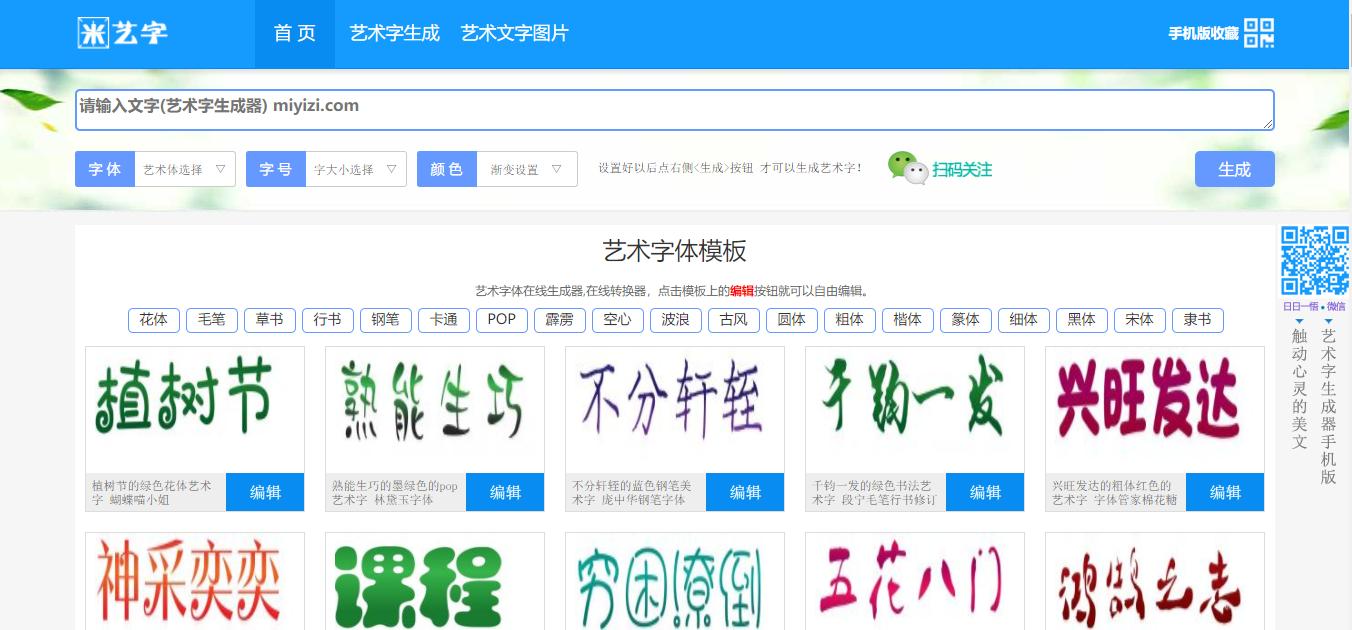This screenshot has width=1352, height=630.
Task: Select the 古风 font category filter
Action: click(x=733, y=320)
